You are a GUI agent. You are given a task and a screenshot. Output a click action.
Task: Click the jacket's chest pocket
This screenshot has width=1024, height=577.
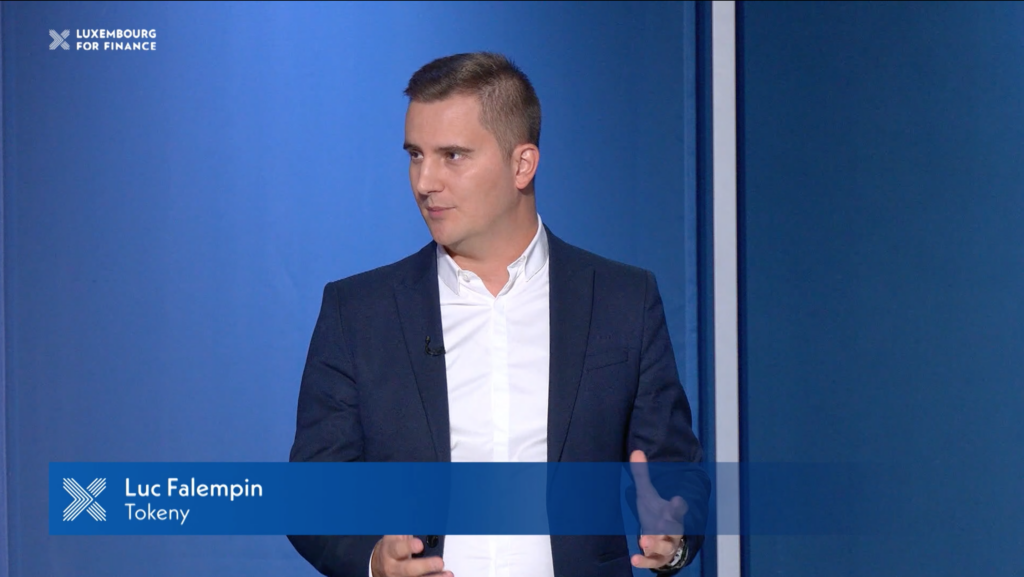tap(606, 358)
